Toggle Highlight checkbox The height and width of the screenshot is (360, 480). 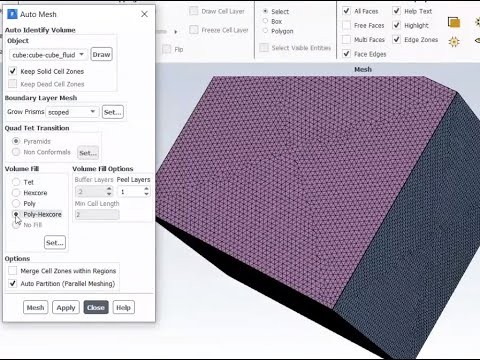pyautogui.click(x=396, y=25)
